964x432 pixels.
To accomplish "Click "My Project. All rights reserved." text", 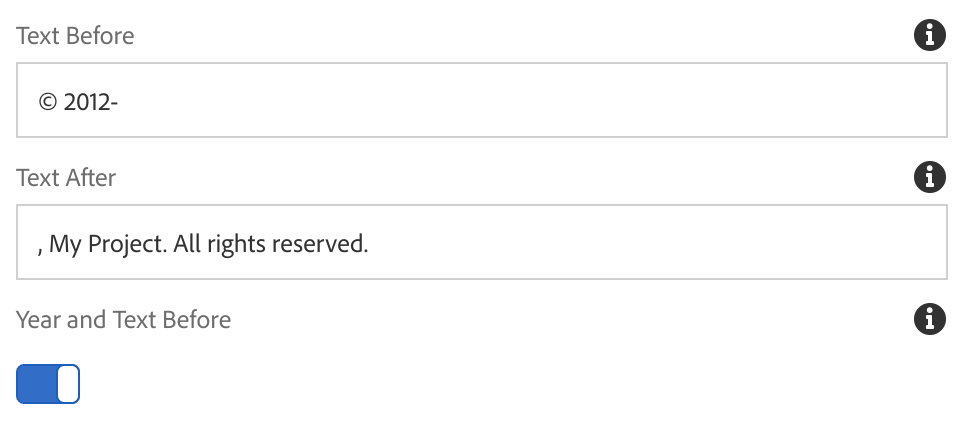I will 208,245.
